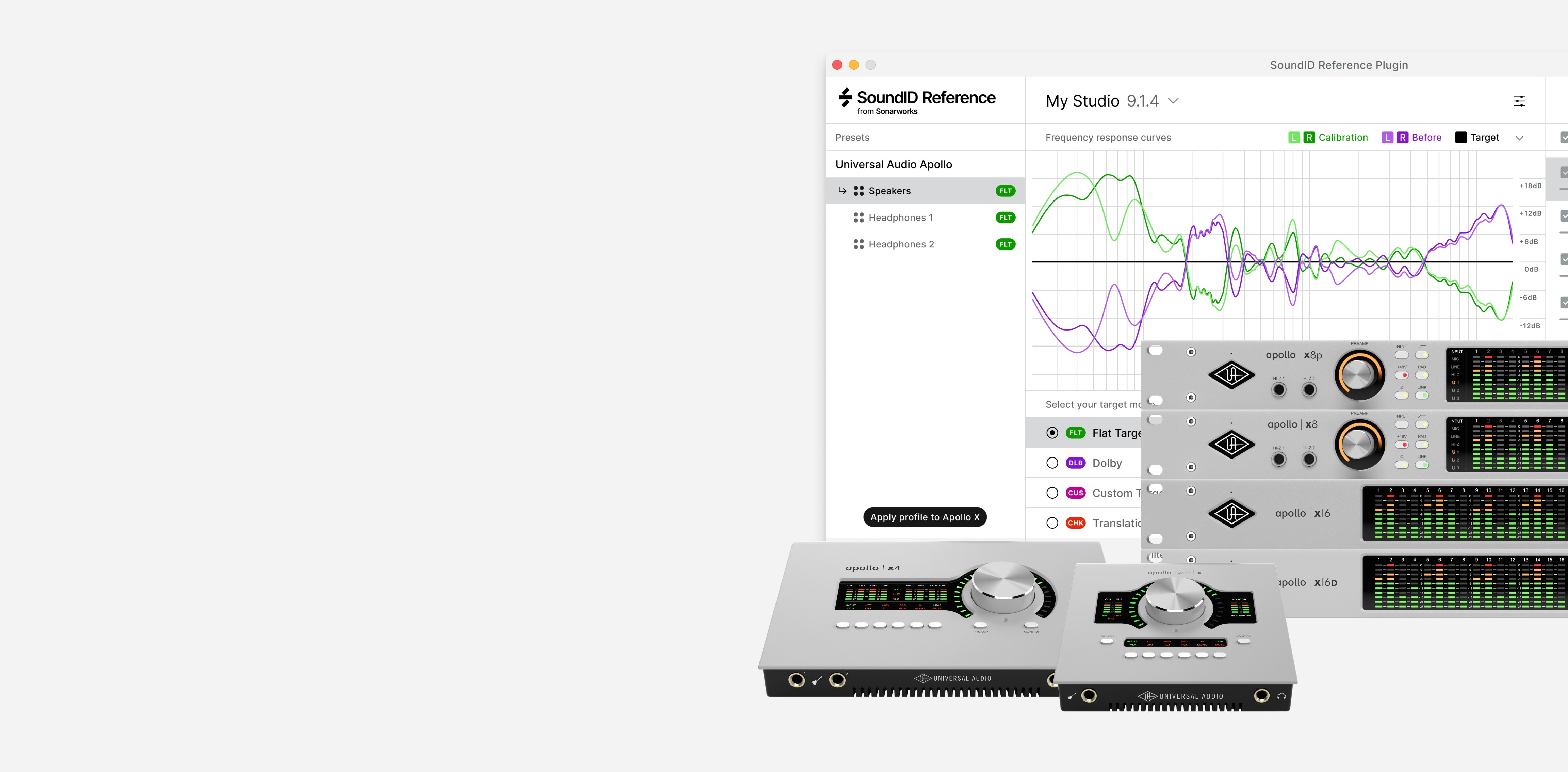Select the Dolby target mode option

(1052, 462)
